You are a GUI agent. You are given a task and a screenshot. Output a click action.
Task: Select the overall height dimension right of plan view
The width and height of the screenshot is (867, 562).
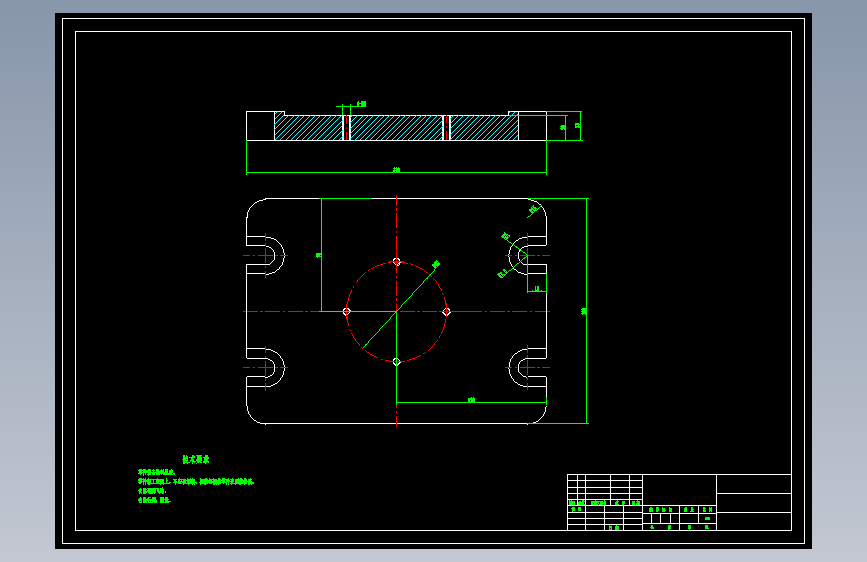(586, 311)
